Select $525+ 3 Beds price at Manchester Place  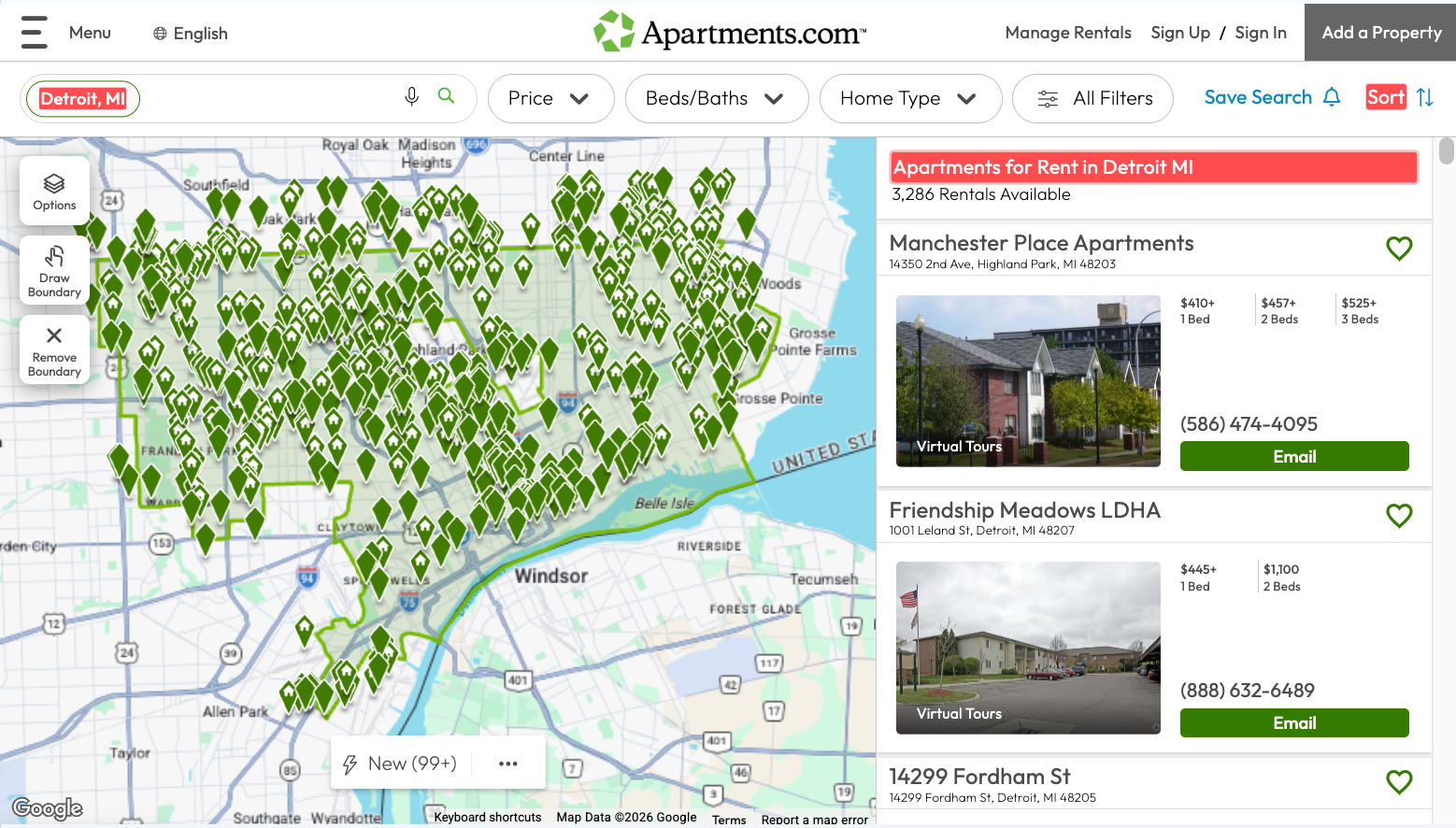coord(1360,310)
